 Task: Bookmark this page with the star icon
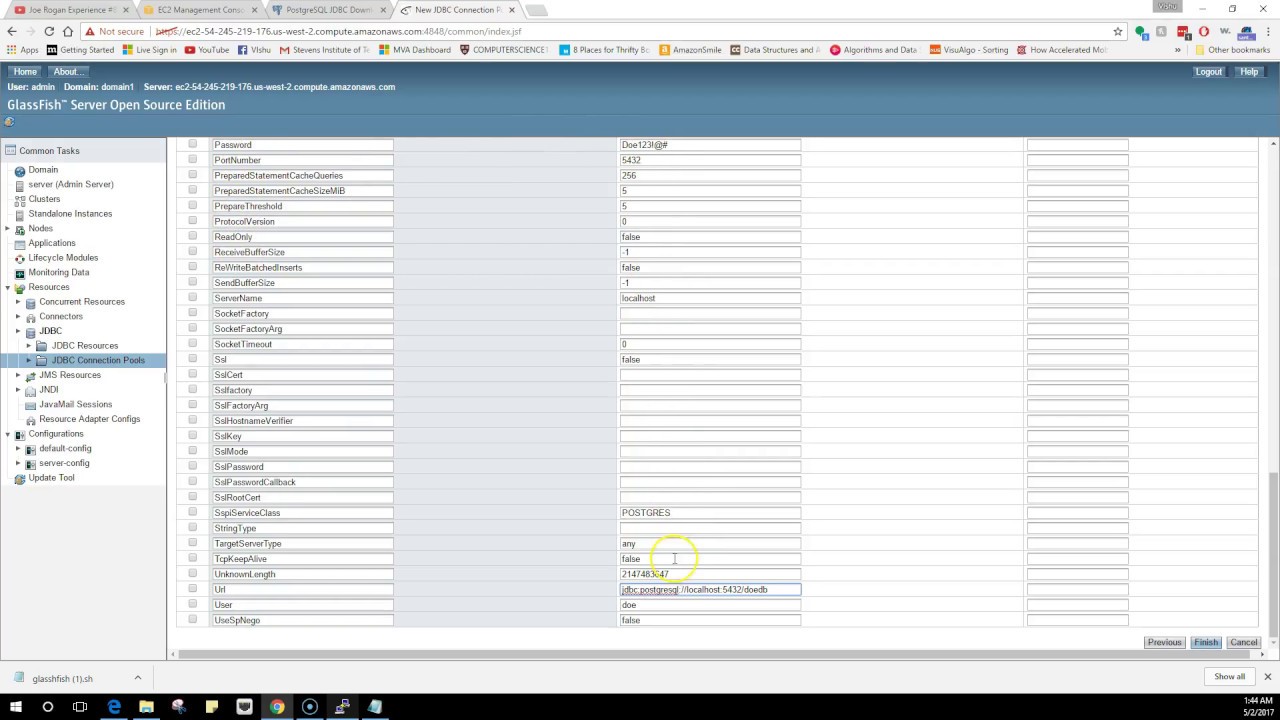click(x=1118, y=31)
